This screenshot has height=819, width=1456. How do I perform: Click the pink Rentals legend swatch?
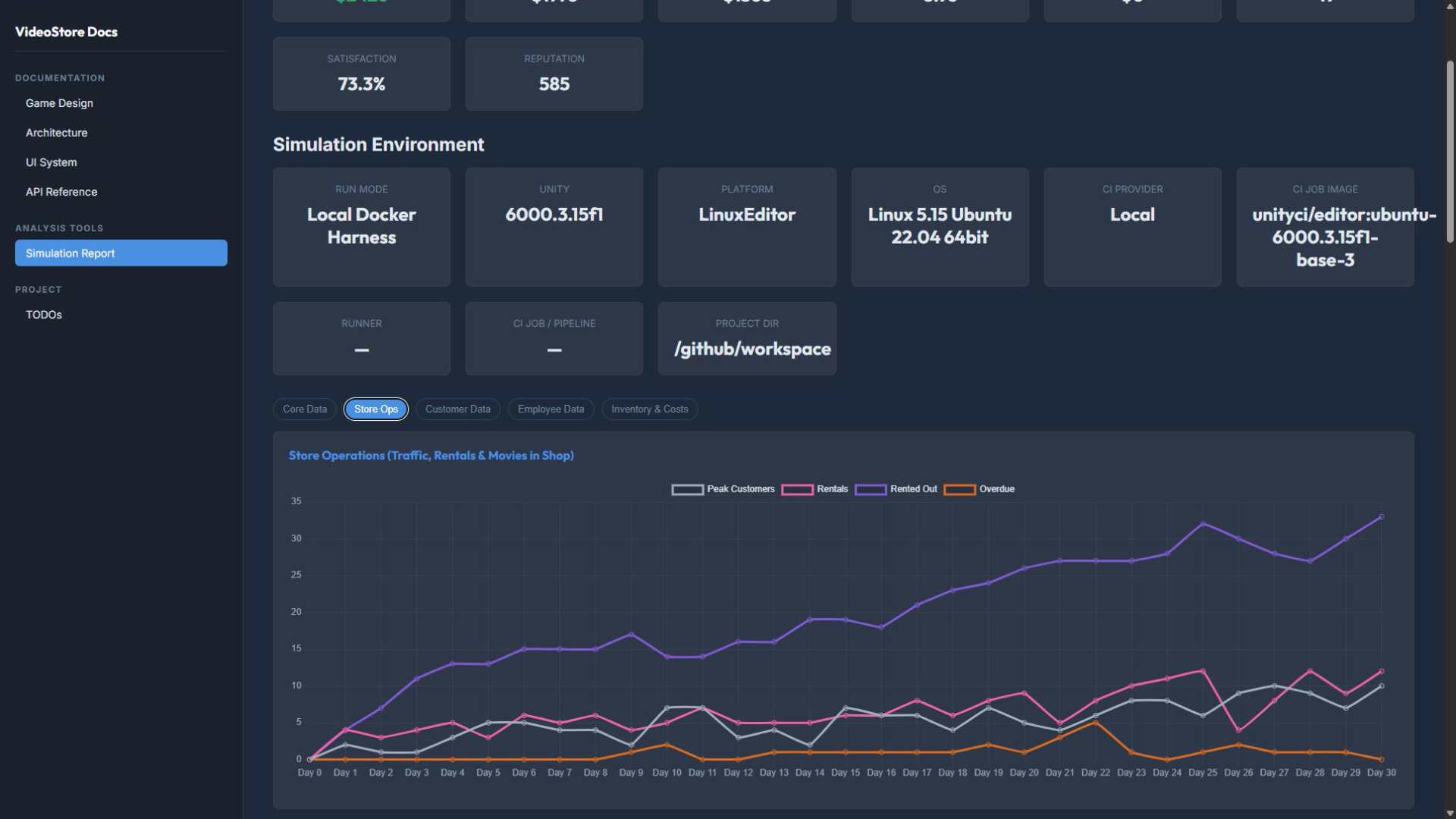click(797, 490)
